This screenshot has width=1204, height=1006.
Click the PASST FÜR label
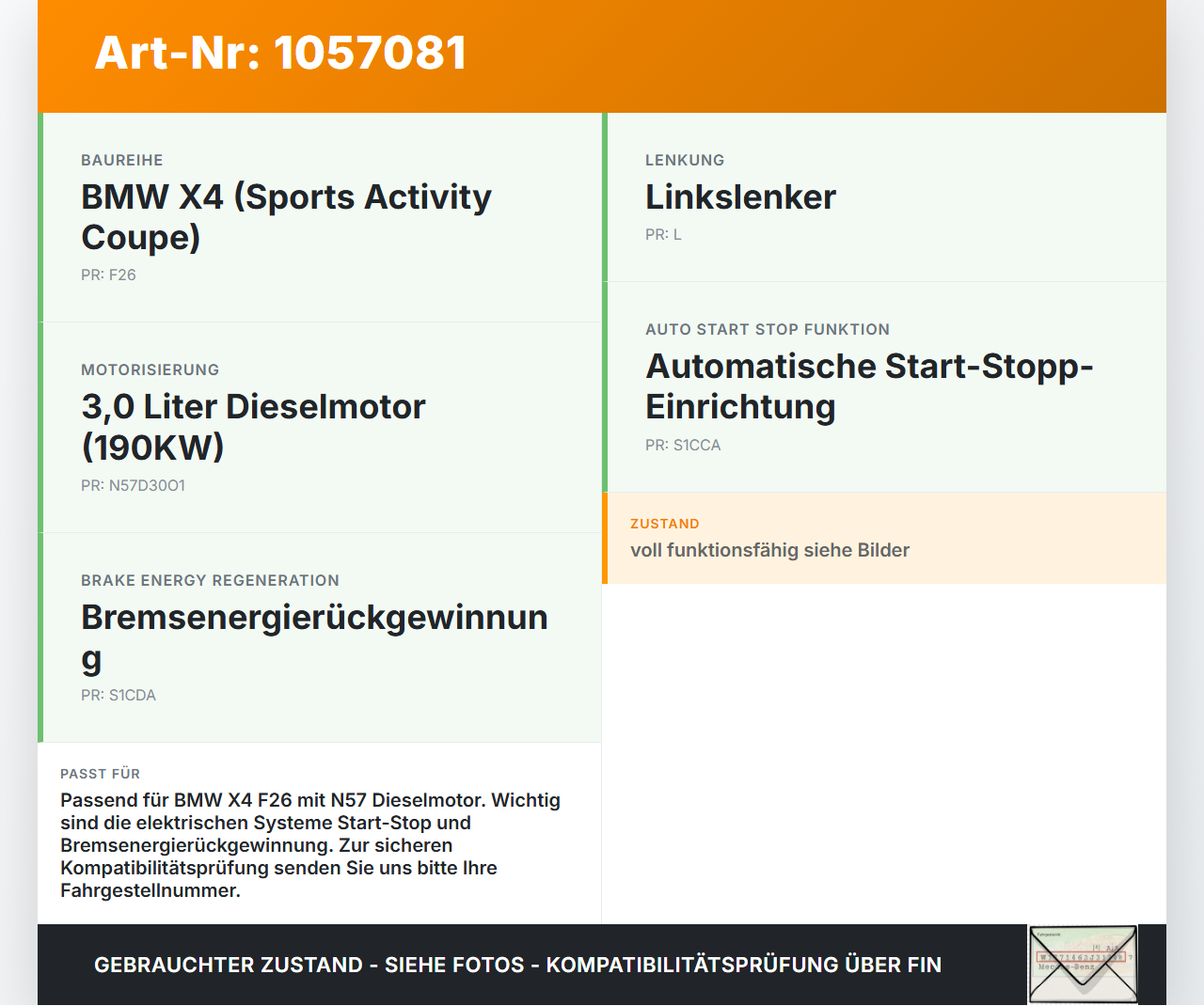100,774
